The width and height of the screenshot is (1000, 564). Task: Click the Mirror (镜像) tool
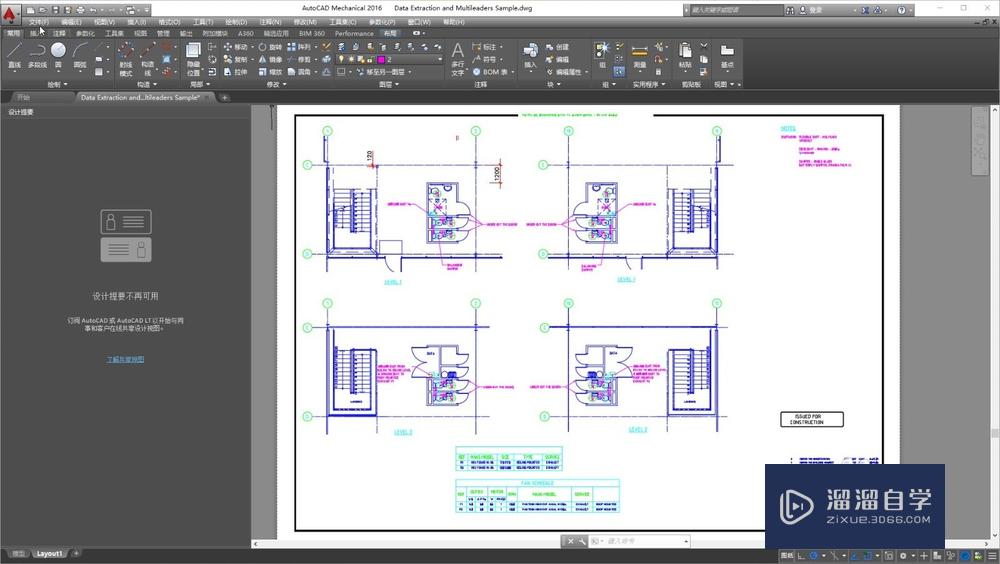270,59
